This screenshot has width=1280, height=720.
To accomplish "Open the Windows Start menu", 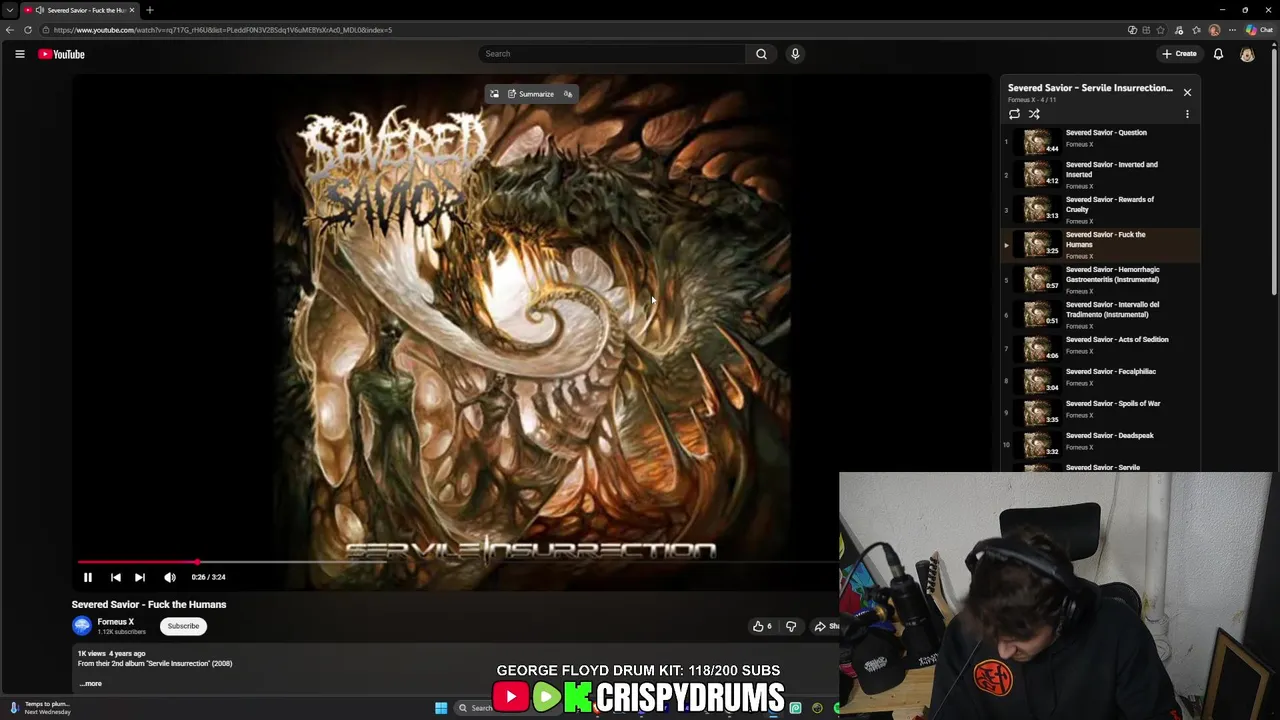I will [x=441, y=708].
